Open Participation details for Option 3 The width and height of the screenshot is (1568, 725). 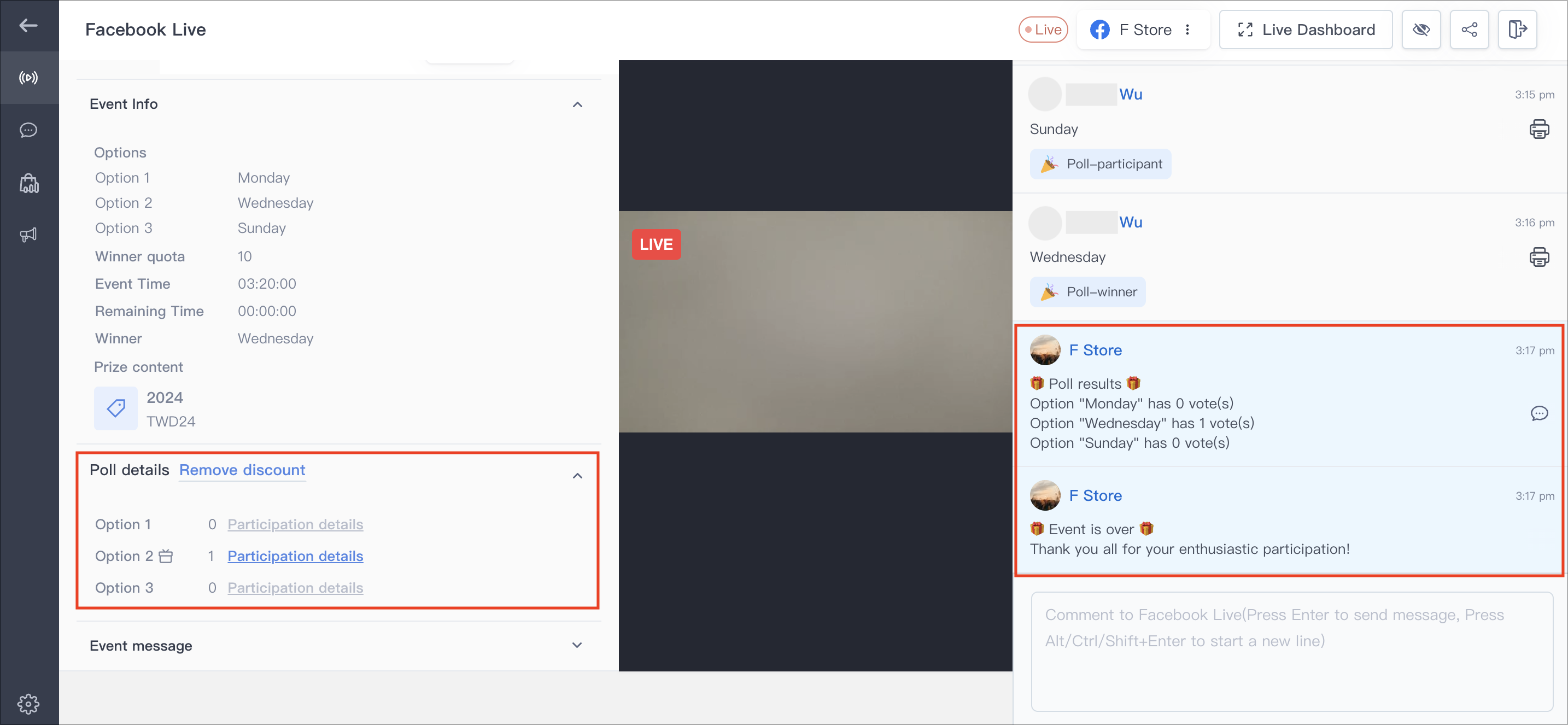click(x=295, y=587)
